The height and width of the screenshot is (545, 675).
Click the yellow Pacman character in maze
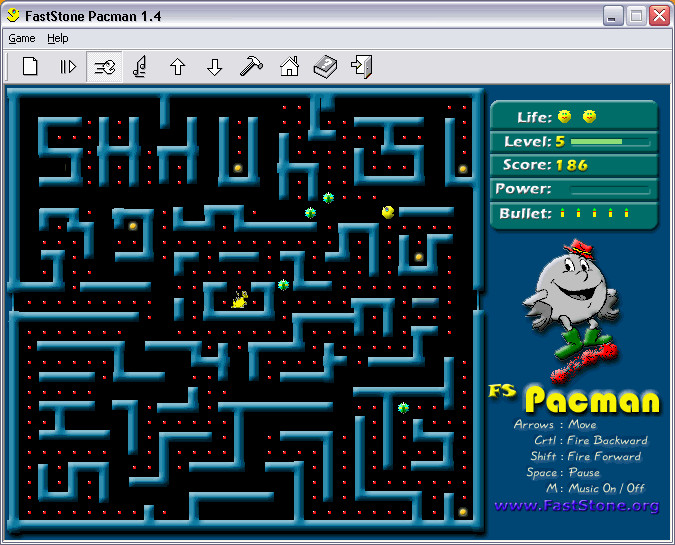pyautogui.click(x=388, y=212)
